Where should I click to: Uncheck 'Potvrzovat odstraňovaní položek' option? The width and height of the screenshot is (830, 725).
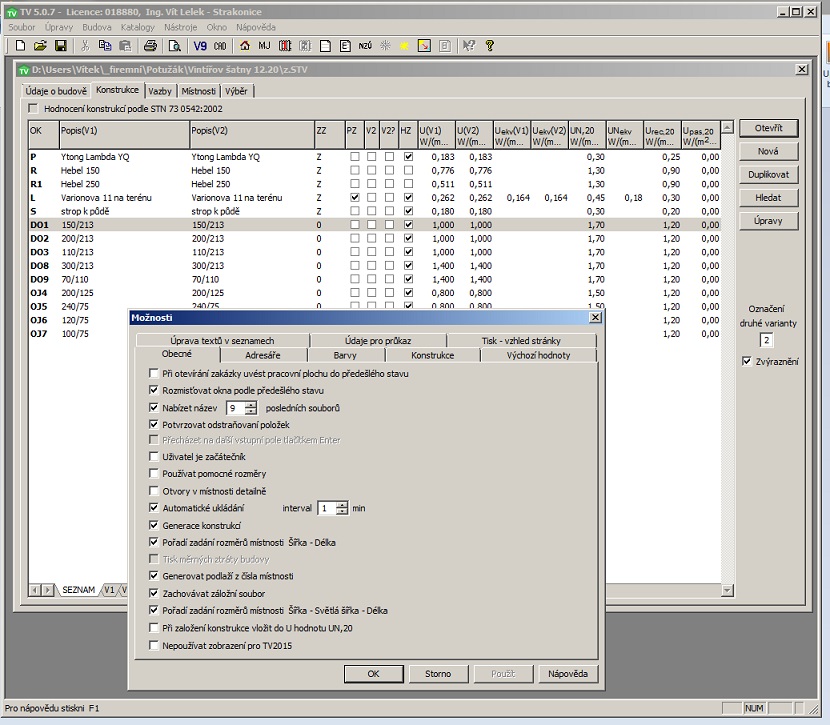pyautogui.click(x=154, y=425)
